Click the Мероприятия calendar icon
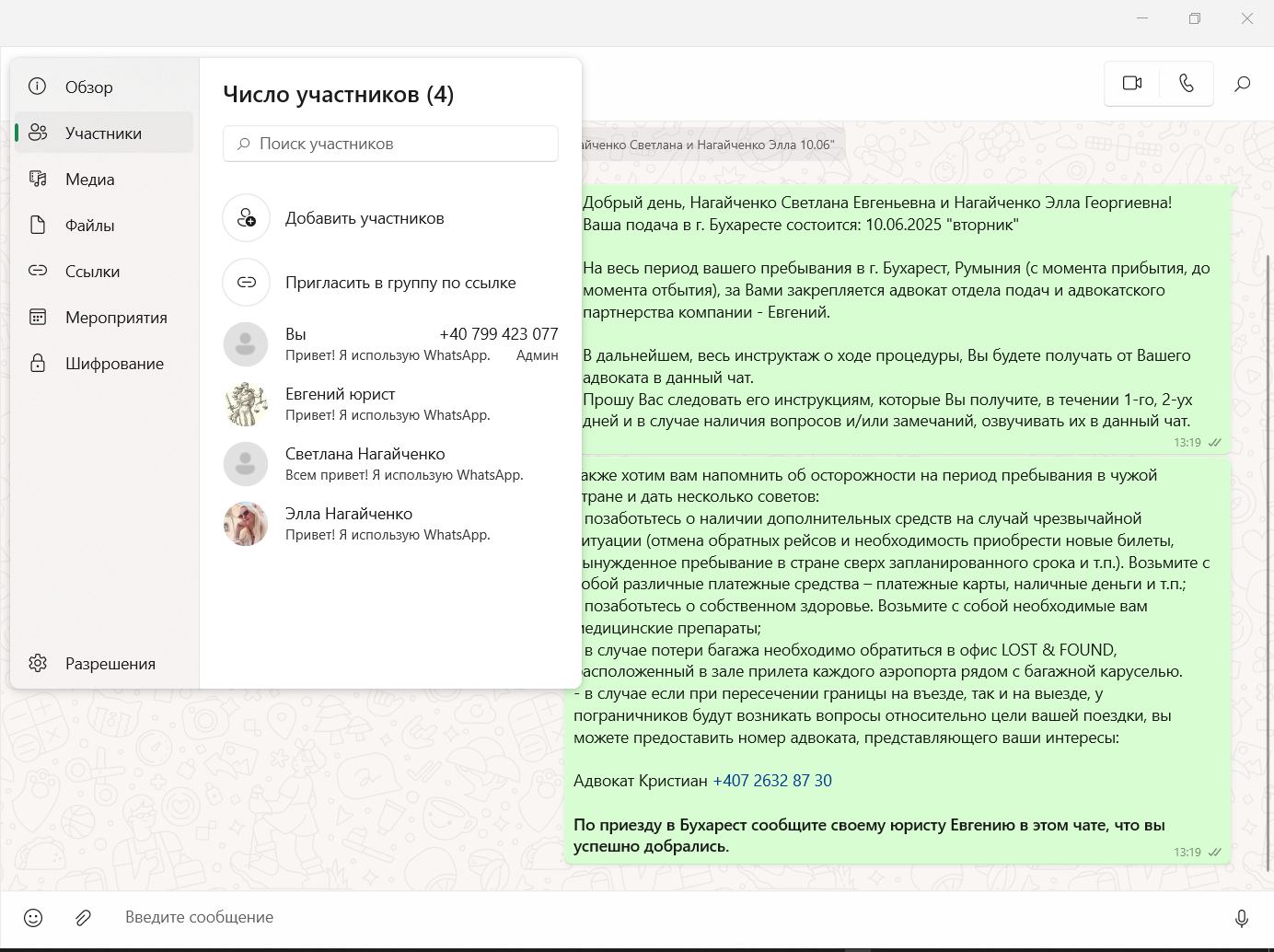This screenshot has width=1274, height=952. coord(38,317)
